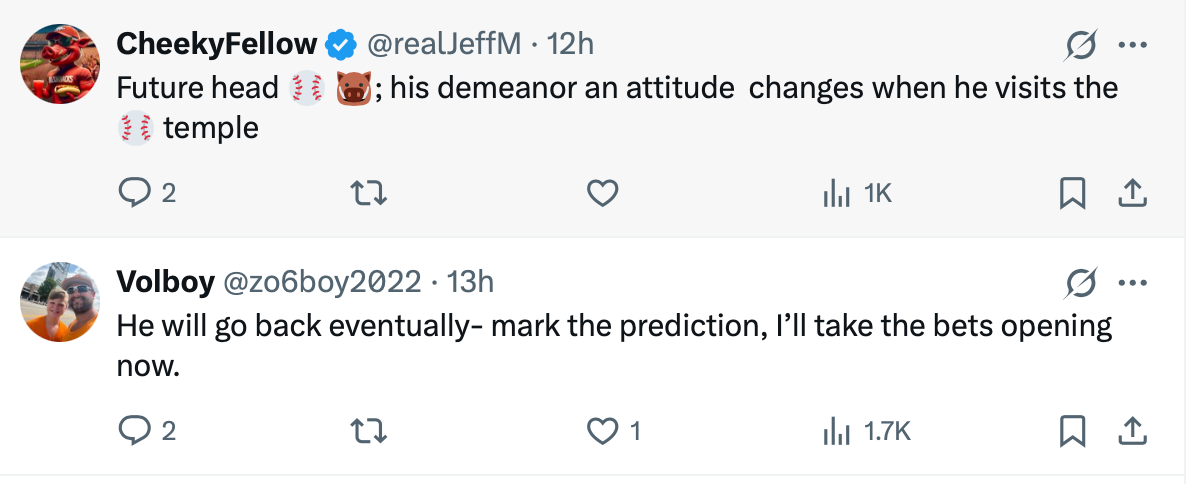Open the Volboy display name link

[x=166, y=282]
